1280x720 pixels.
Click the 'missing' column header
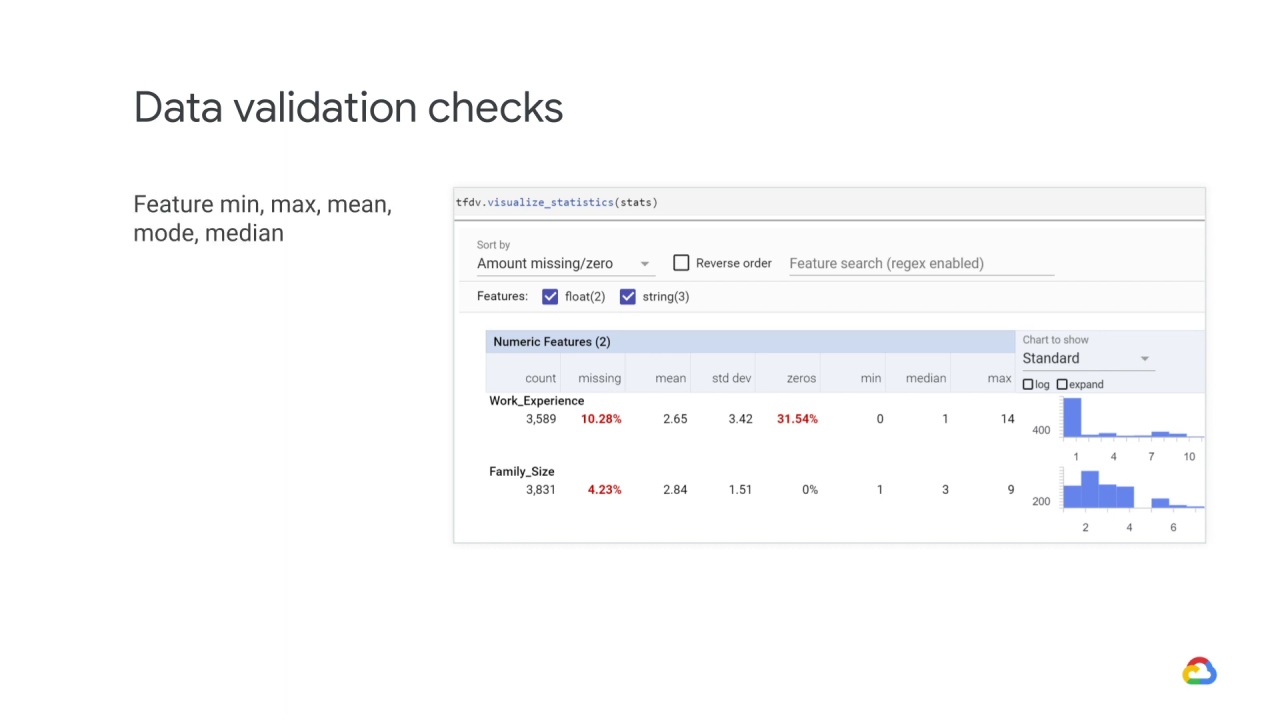(599, 379)
